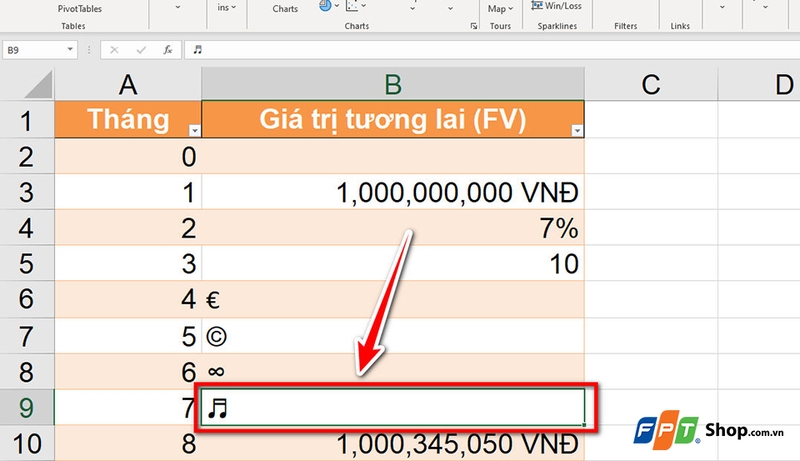Click the Select All corner triangle

point(39,85)
